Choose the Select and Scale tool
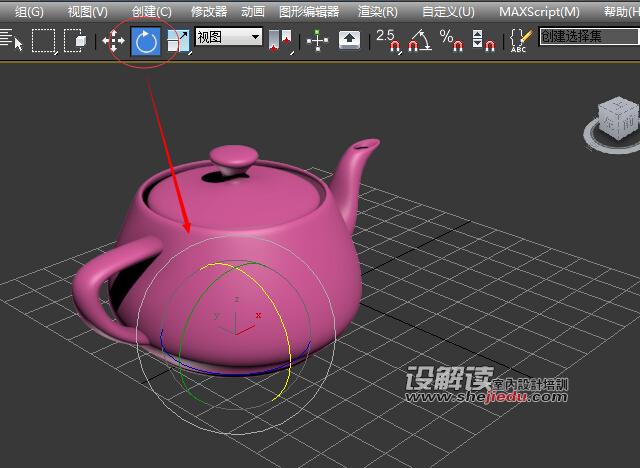The width and height of the screenshot is (640, 468). 178,41
